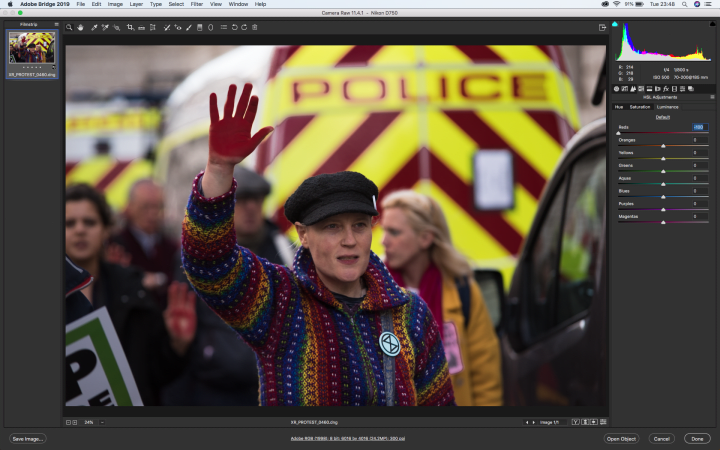Click the Cancel button
This screenshot has height=450, width=720.
click(662, 439)
